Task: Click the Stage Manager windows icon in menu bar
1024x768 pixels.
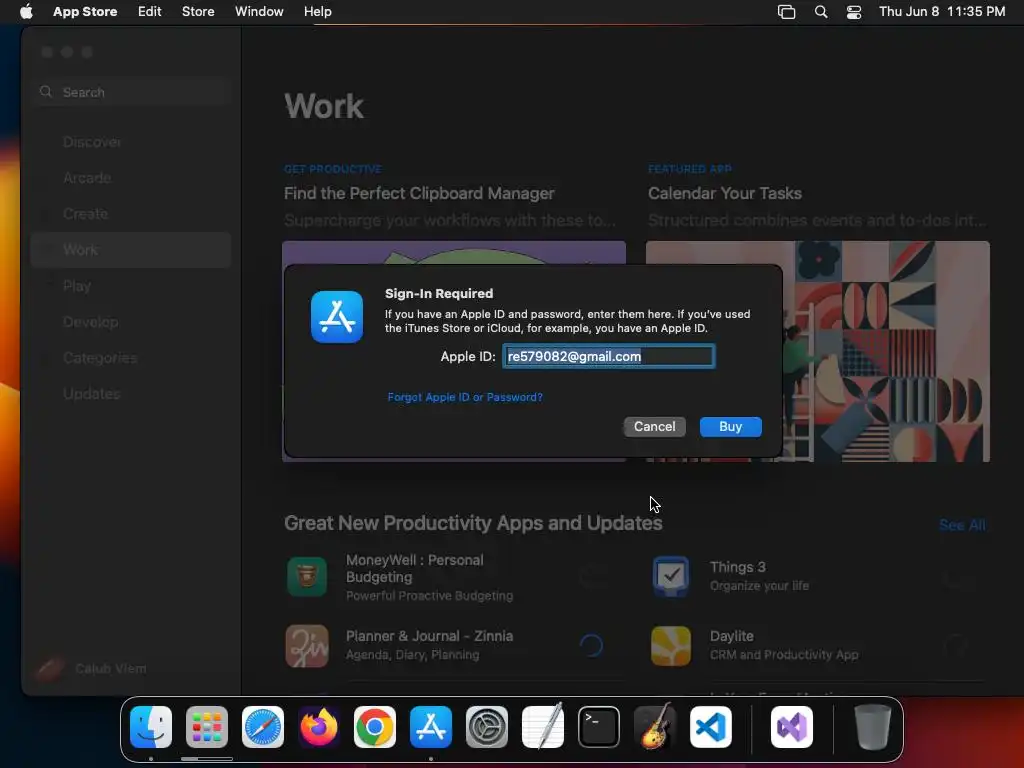Action: pyautogui.click(x=786, y=12)
